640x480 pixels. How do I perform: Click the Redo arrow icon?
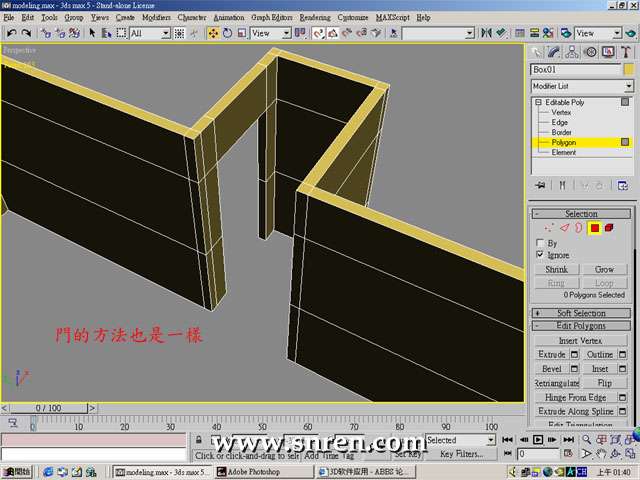[x=26, y=33]
